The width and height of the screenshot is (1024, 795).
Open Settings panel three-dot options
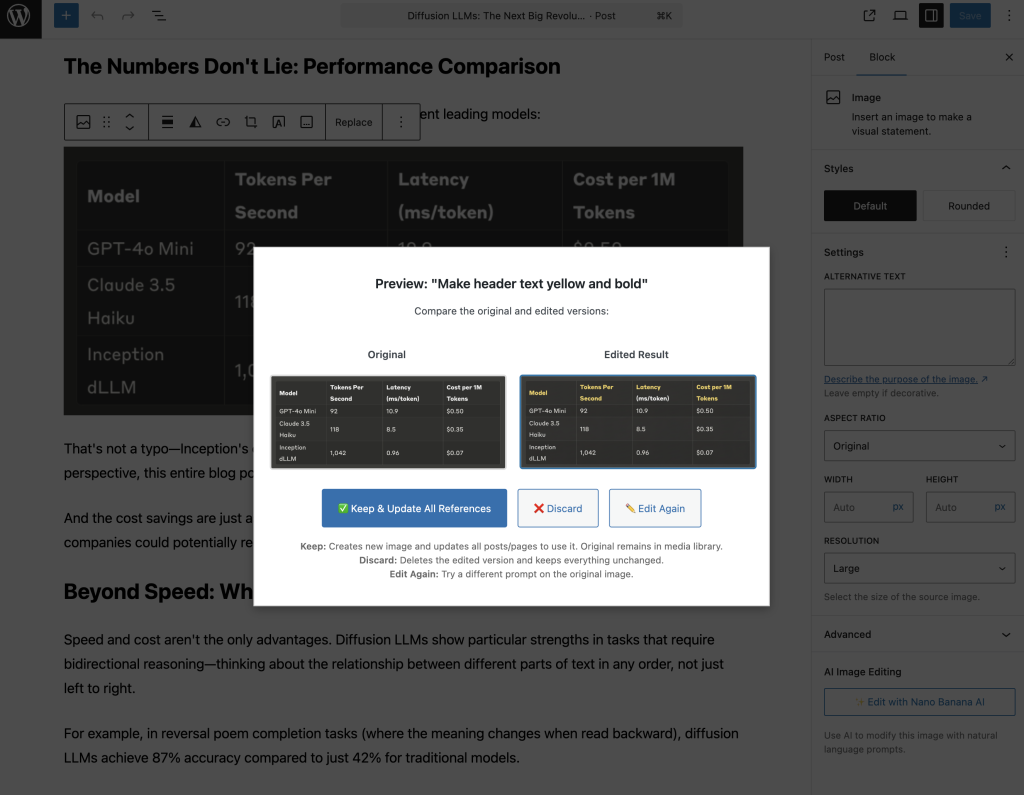tap(1006, 252)
